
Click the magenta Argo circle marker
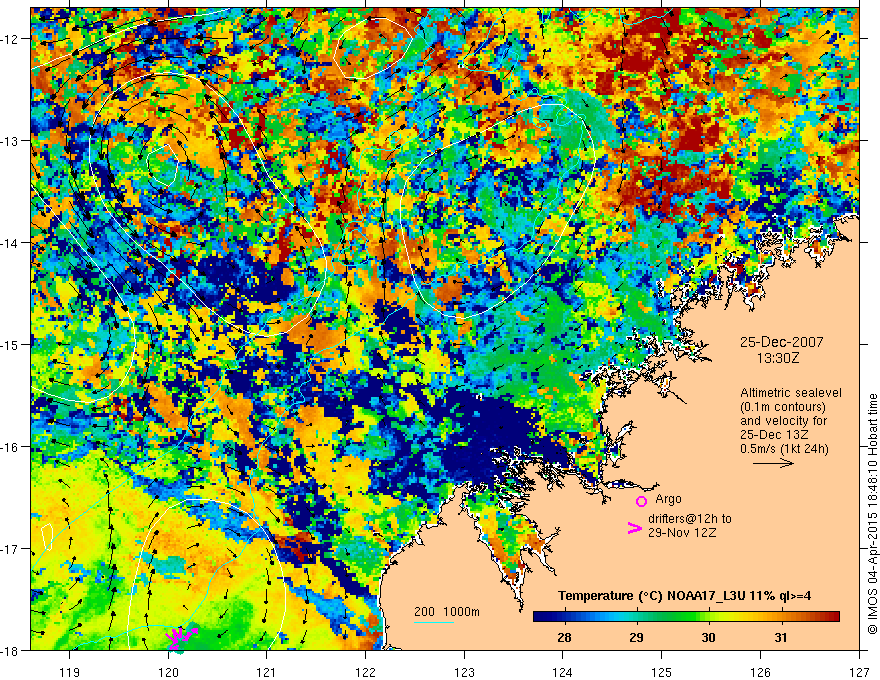[641, 501]
